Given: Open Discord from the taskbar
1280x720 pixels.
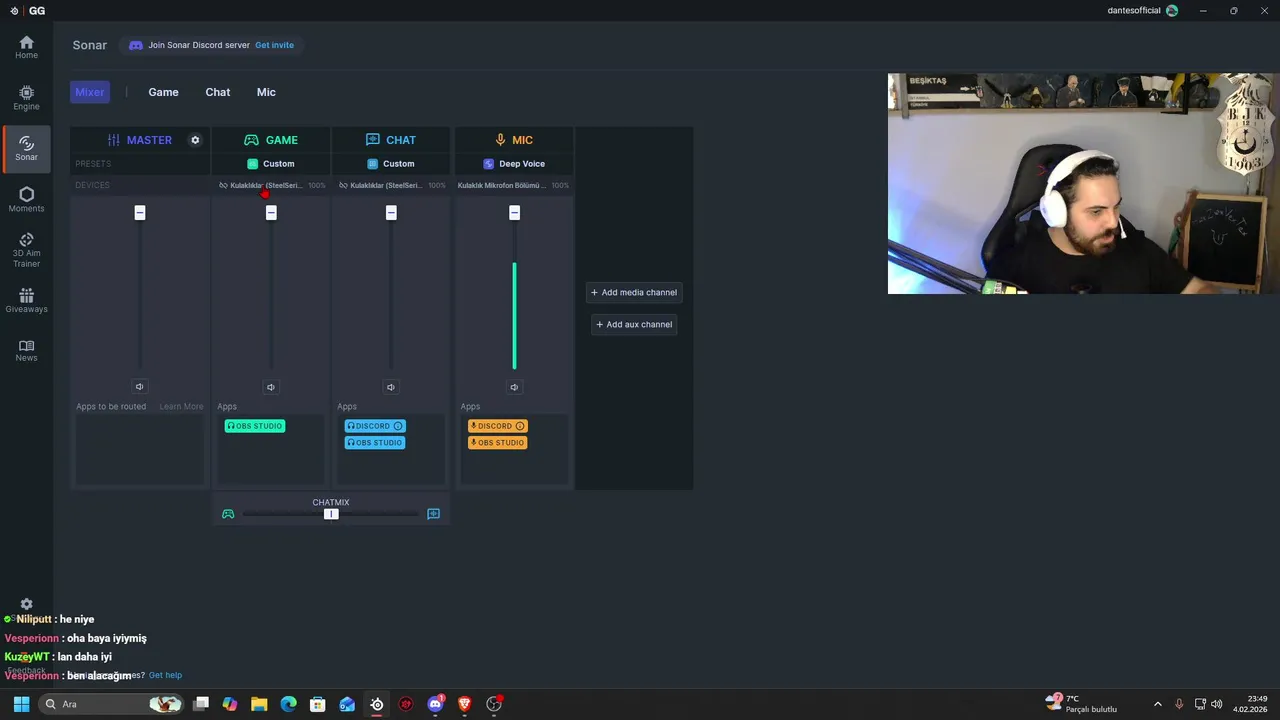Looking at the screenshot, I should coord(435,704).
